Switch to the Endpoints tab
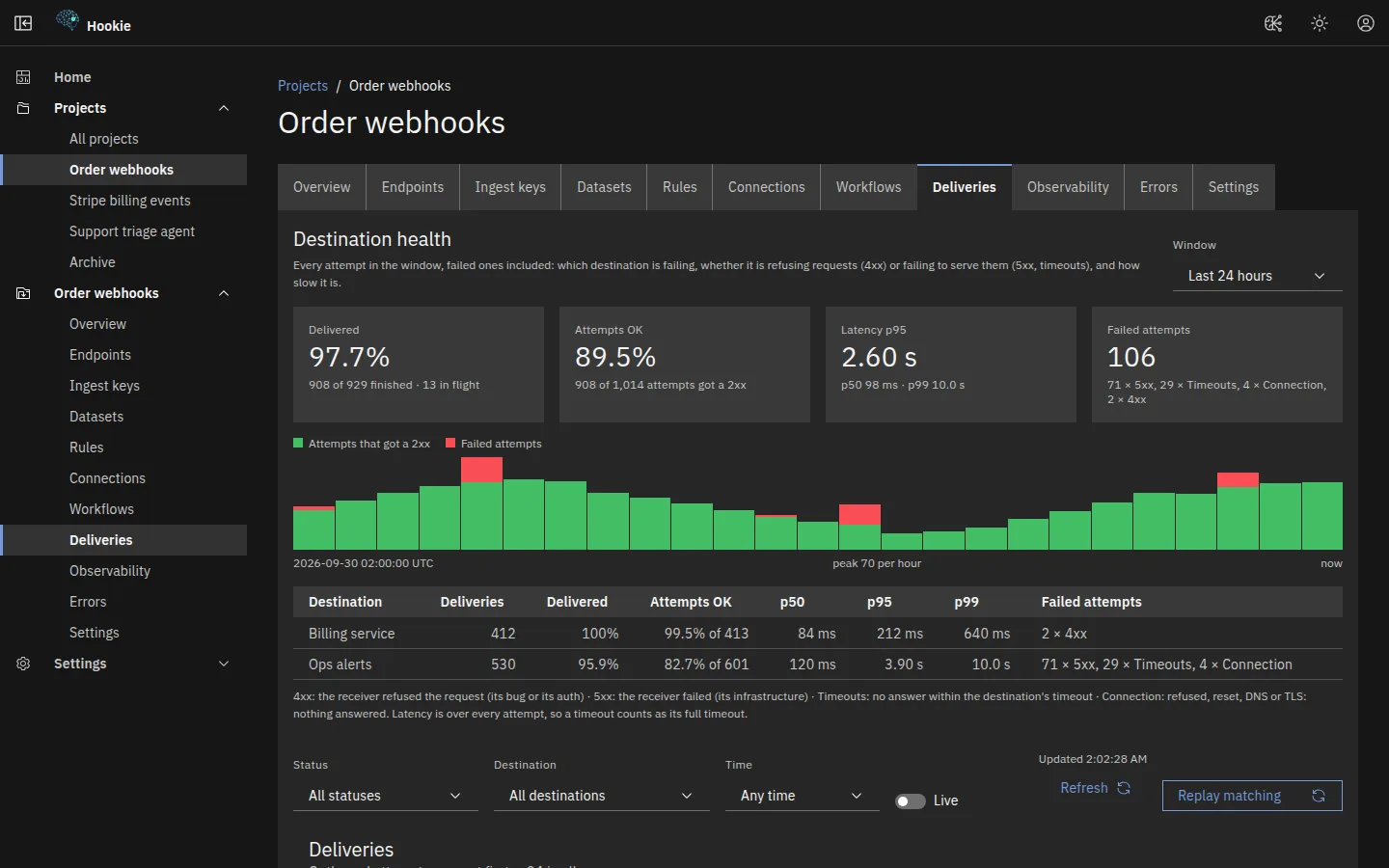Screen dimensions: 1389x868 pyautogui.click(x=413, y=187)
